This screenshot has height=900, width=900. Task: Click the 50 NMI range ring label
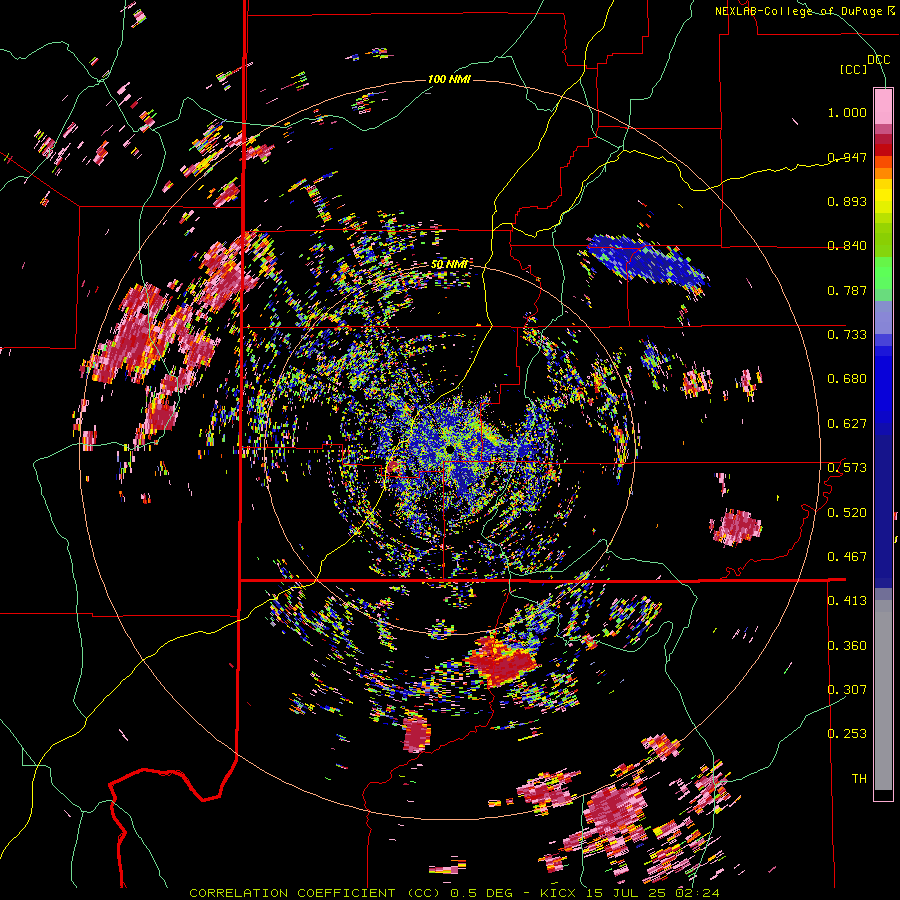[449, 264]
